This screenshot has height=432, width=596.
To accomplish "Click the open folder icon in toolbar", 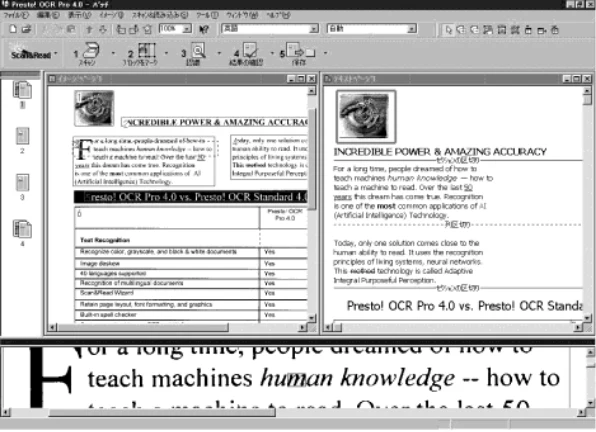I will [x=26, y=29].
